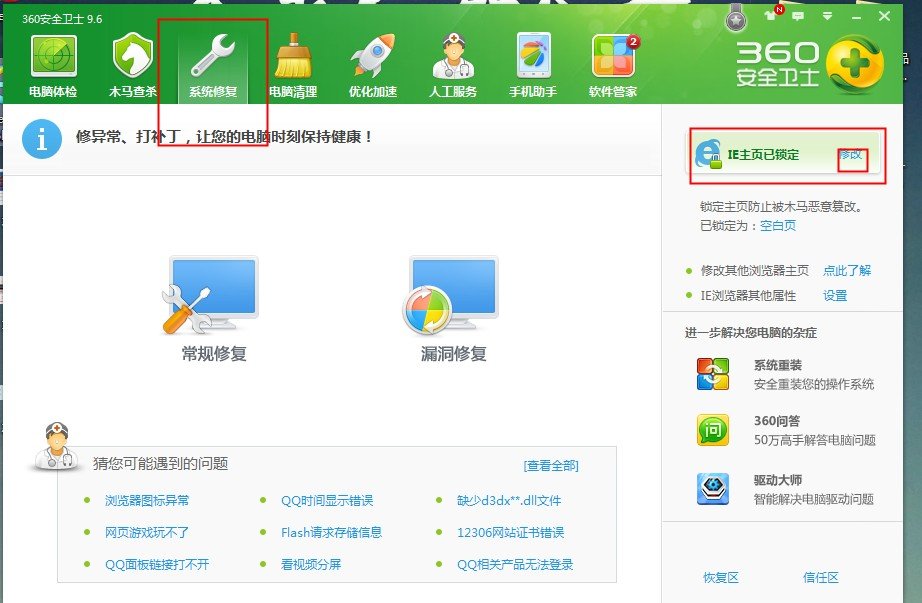Click 查看全部 to view all issues

tap(551, 464)
